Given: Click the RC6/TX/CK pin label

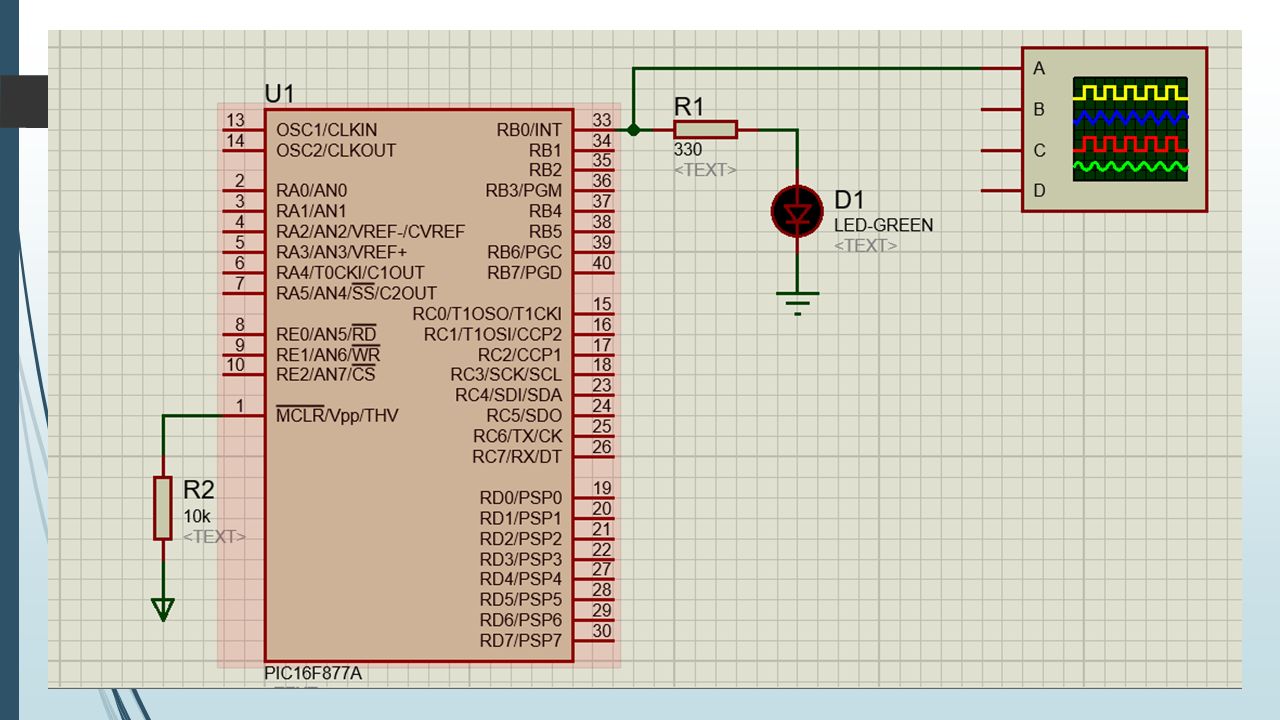Looking at the screenshot, I should (518, 436).
